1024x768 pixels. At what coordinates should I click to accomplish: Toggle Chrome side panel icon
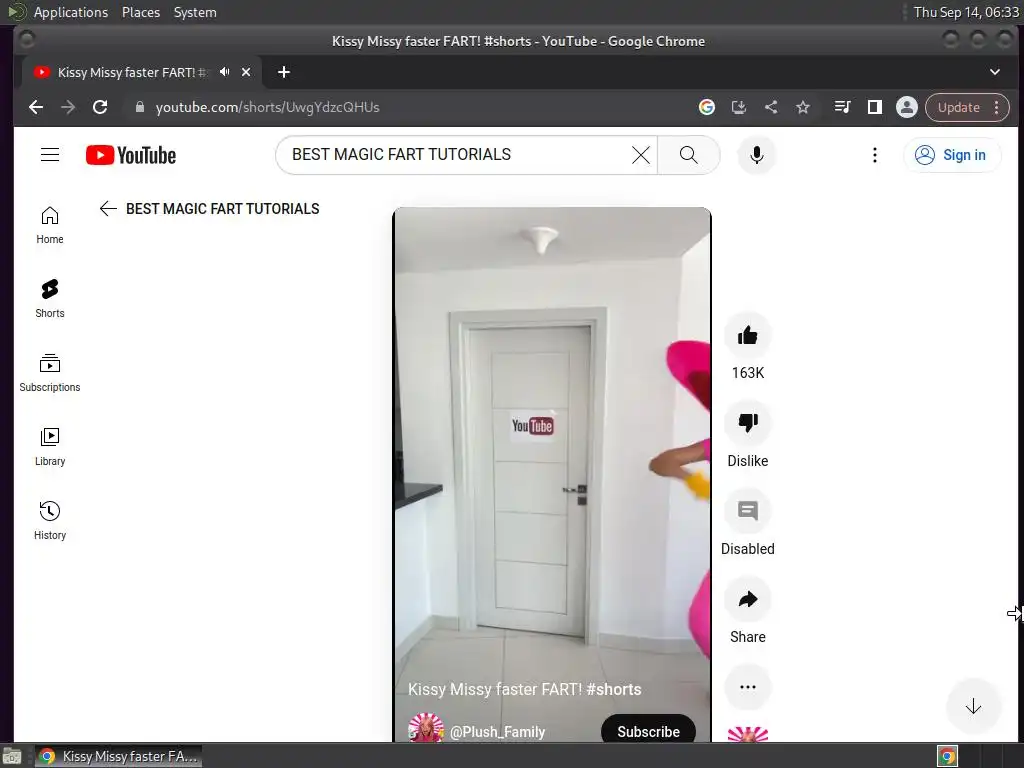[874, 107]
